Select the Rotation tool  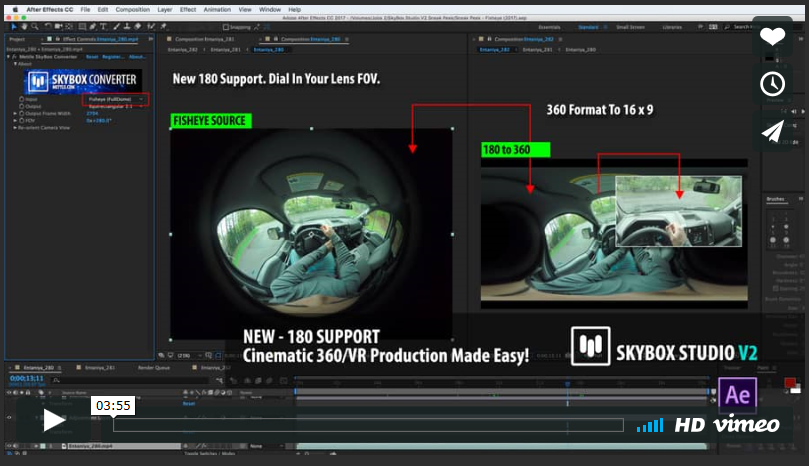(47, 26)
